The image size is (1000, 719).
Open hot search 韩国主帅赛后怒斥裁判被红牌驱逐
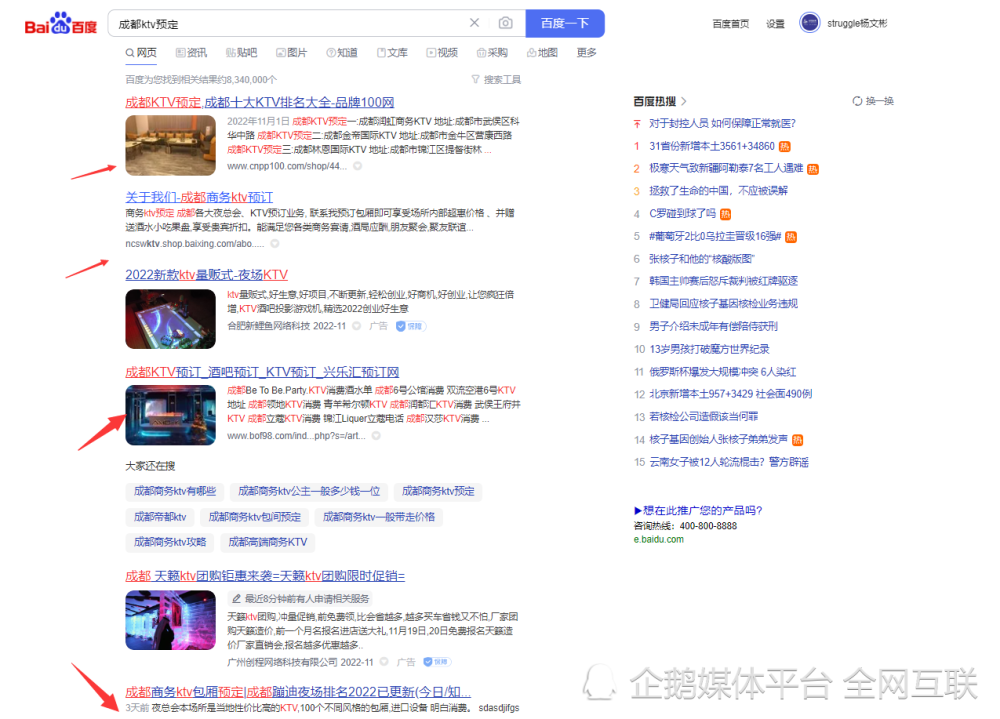723,281
